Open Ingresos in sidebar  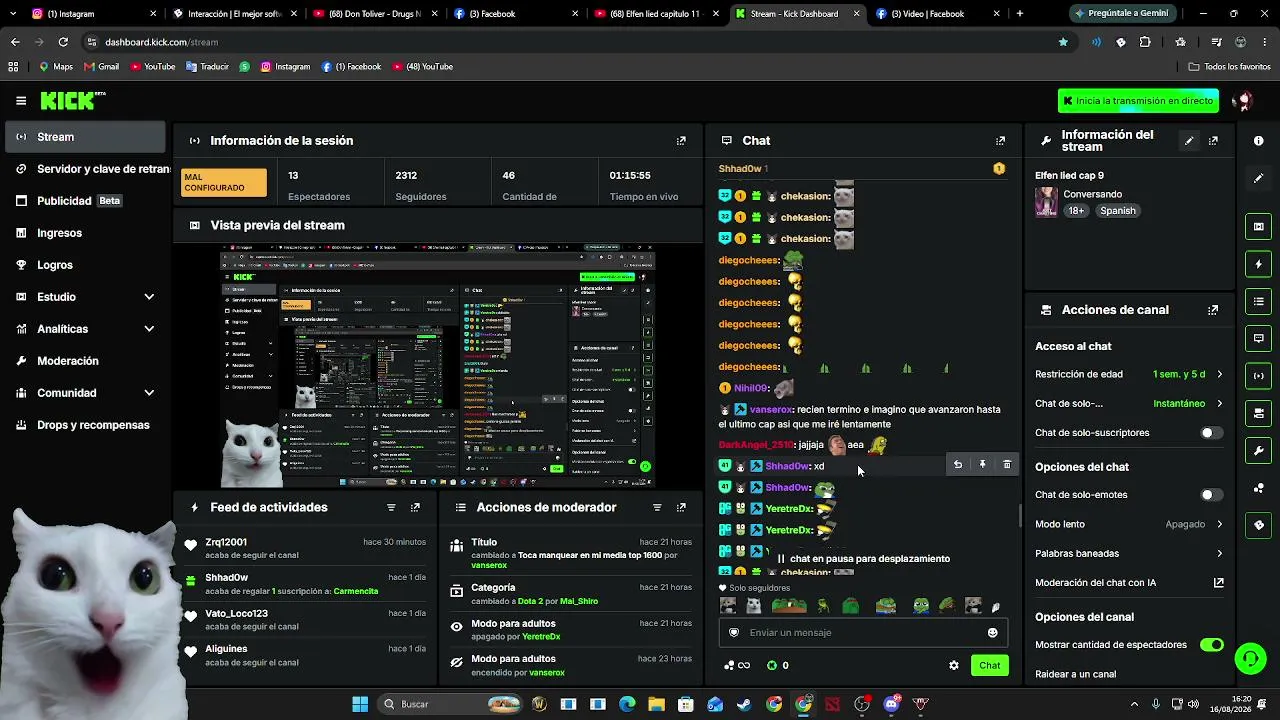point(86,233)
